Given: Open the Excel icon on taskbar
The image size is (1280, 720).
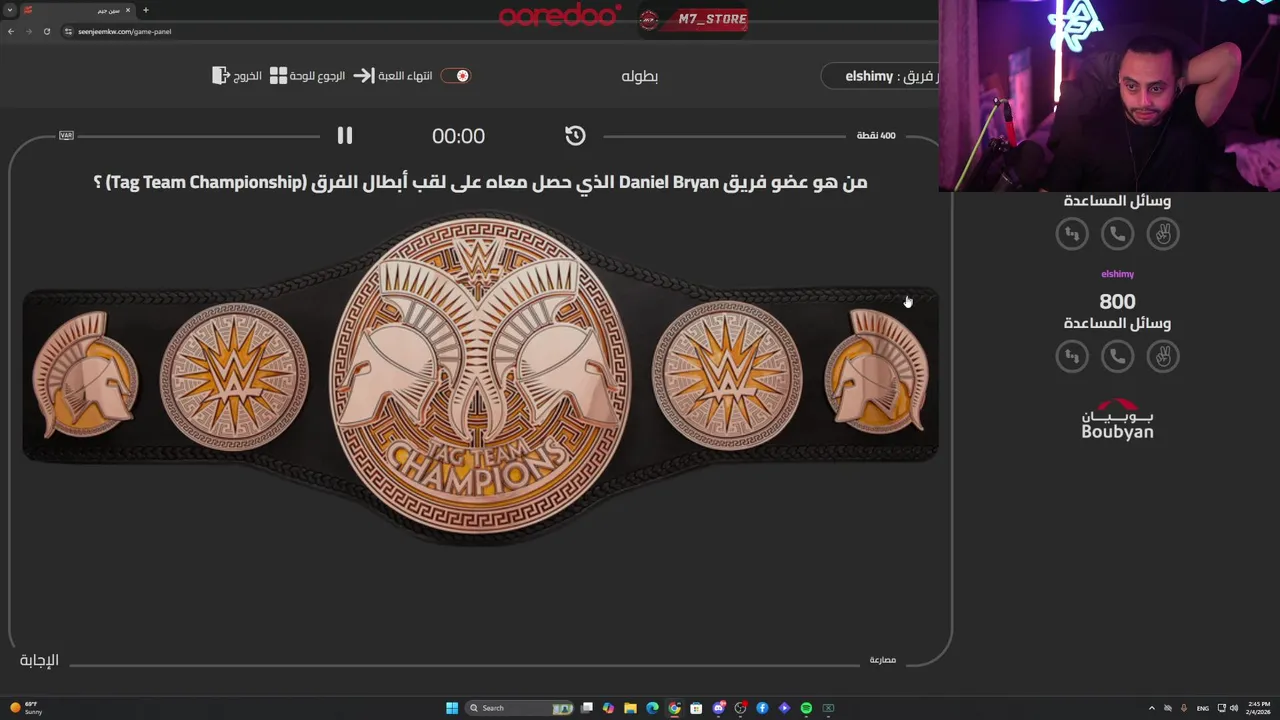Looking at the screenshot, I should tap(828, 708).
